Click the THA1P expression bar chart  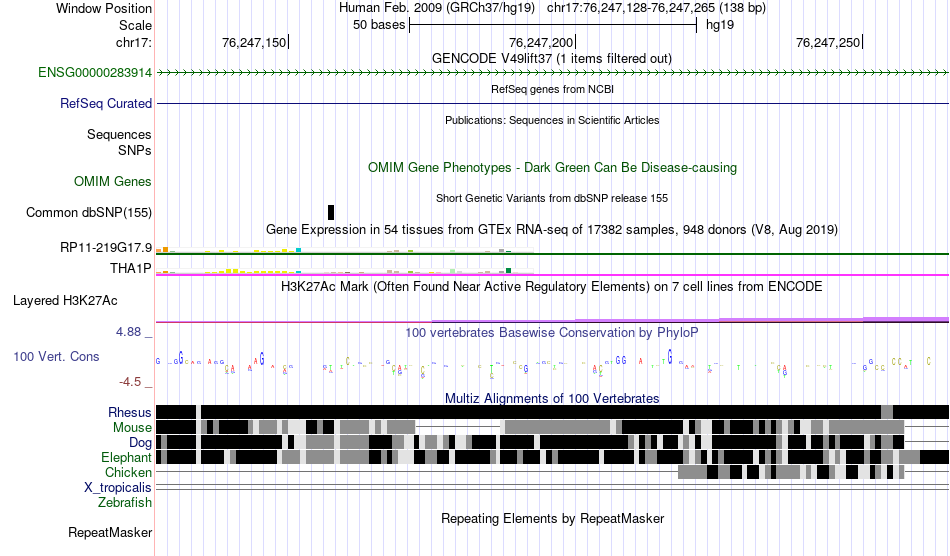click(345, 271)
